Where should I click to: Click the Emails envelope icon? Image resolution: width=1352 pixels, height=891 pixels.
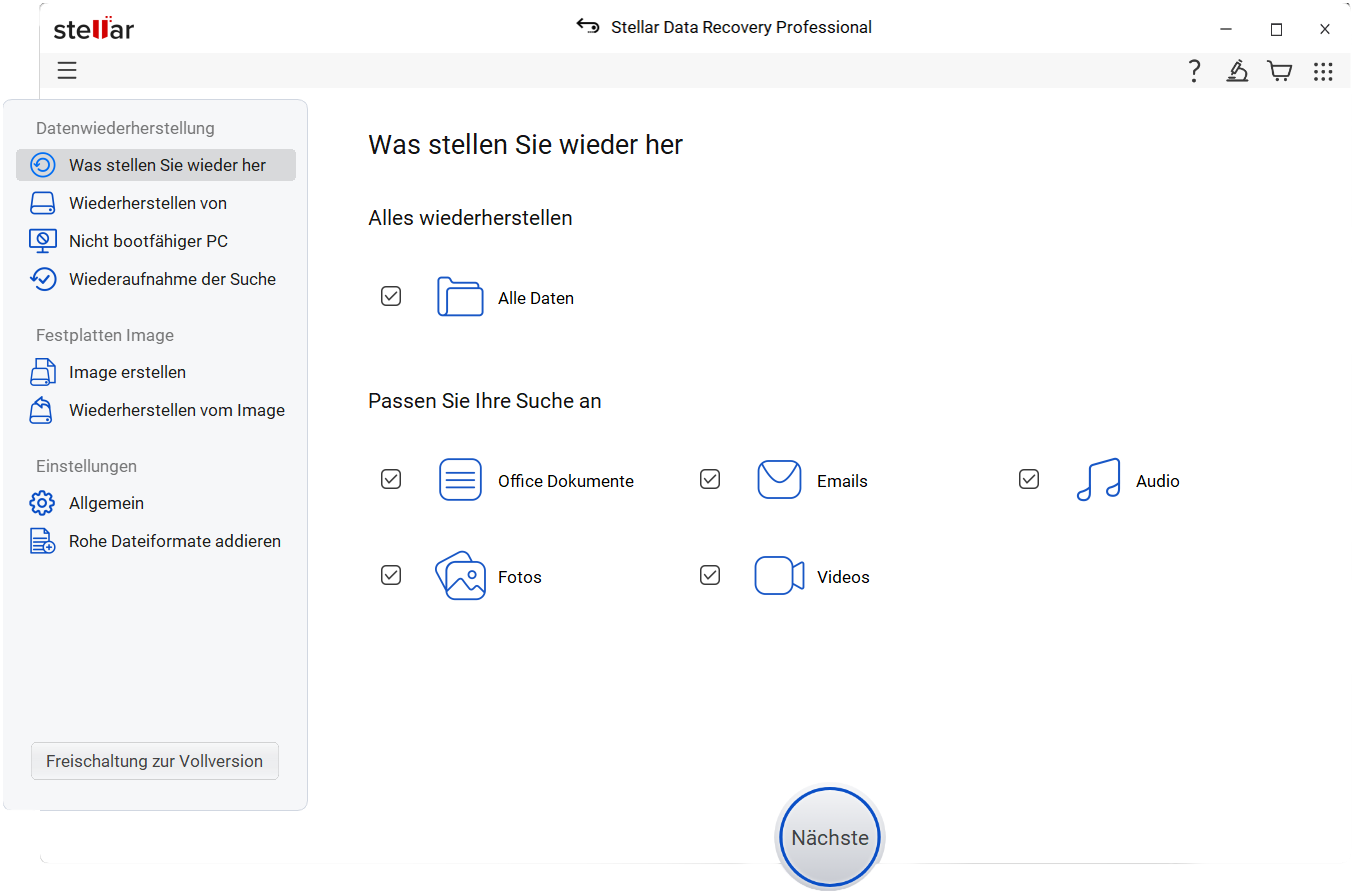pyautogui.click(x=779, y=480)
